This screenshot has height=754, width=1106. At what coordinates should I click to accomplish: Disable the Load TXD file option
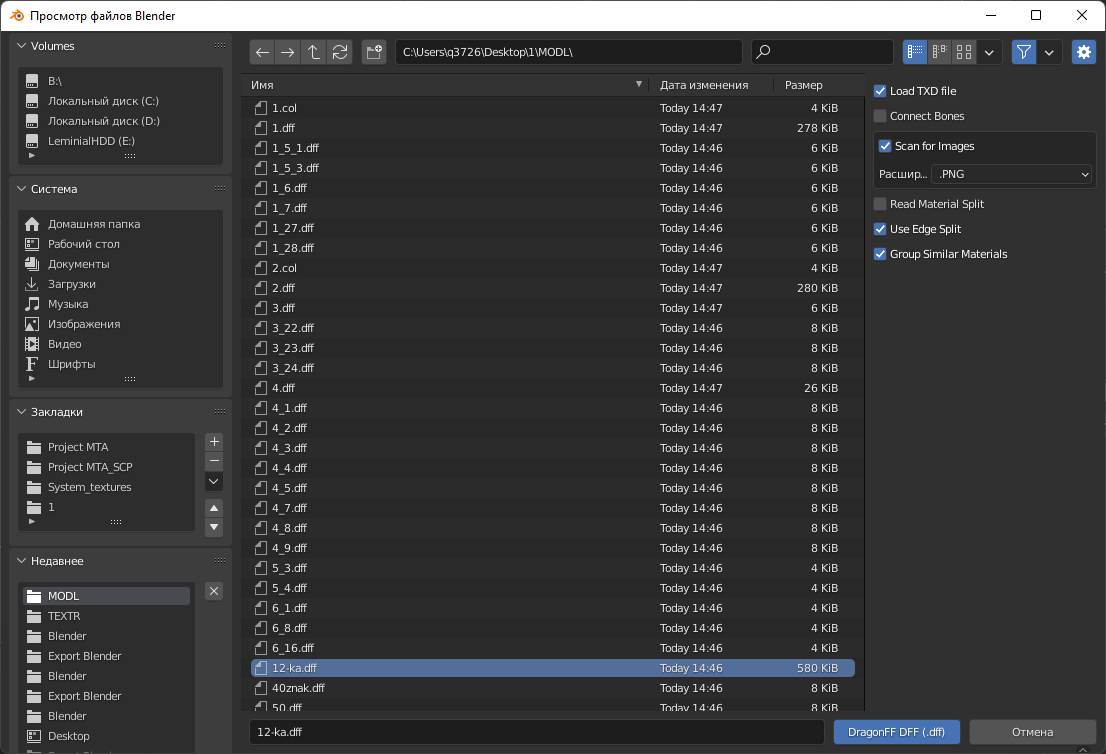pyautogui.click(x=881, y=90)
